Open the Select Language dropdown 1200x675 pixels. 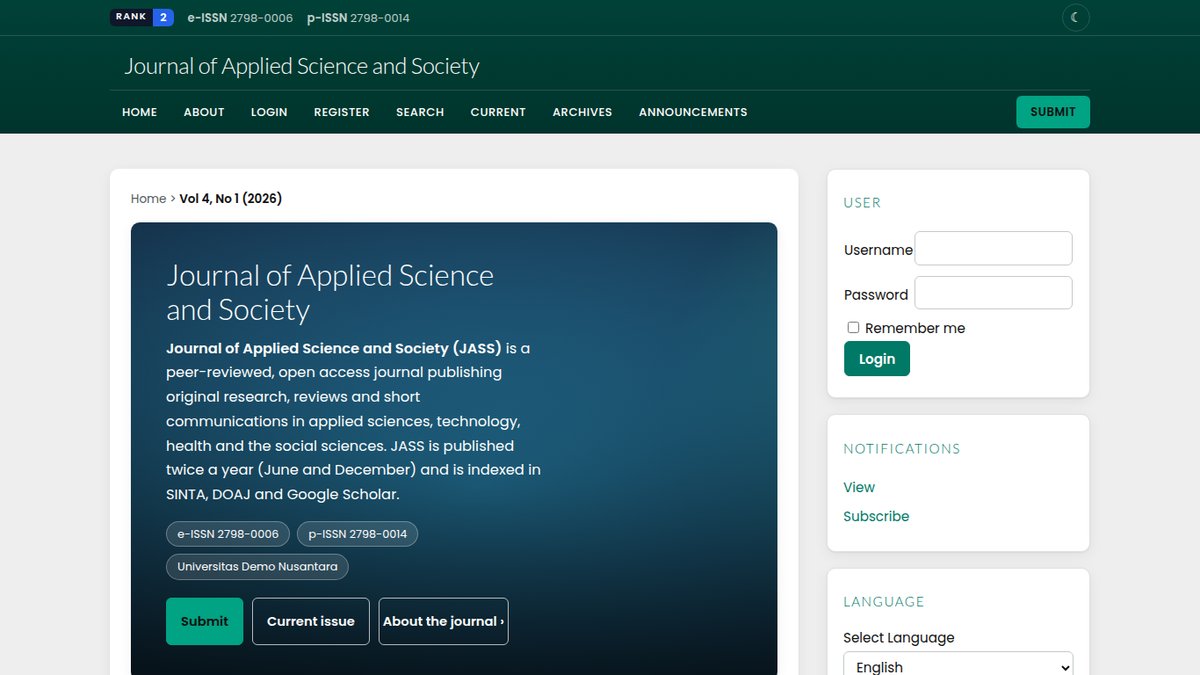coord(958,666)
